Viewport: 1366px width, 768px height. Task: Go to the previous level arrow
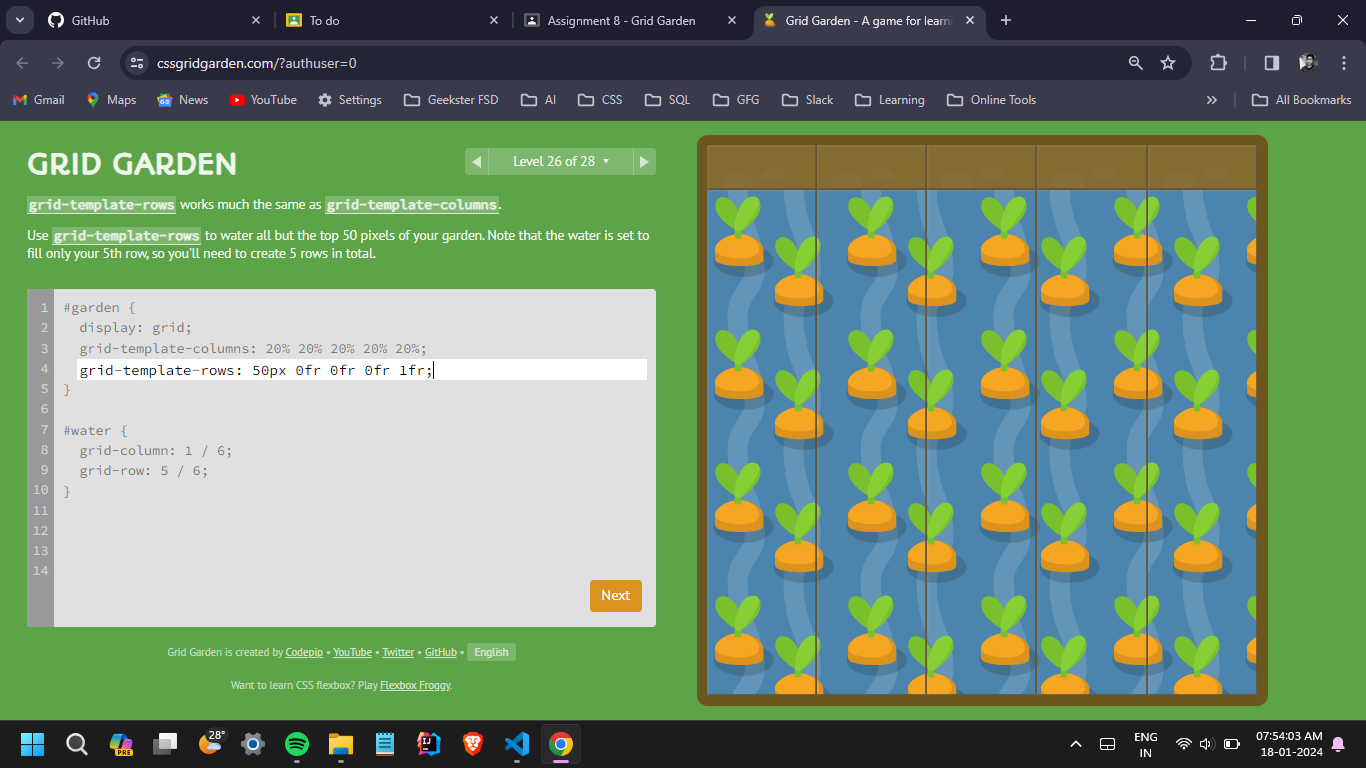476,161
